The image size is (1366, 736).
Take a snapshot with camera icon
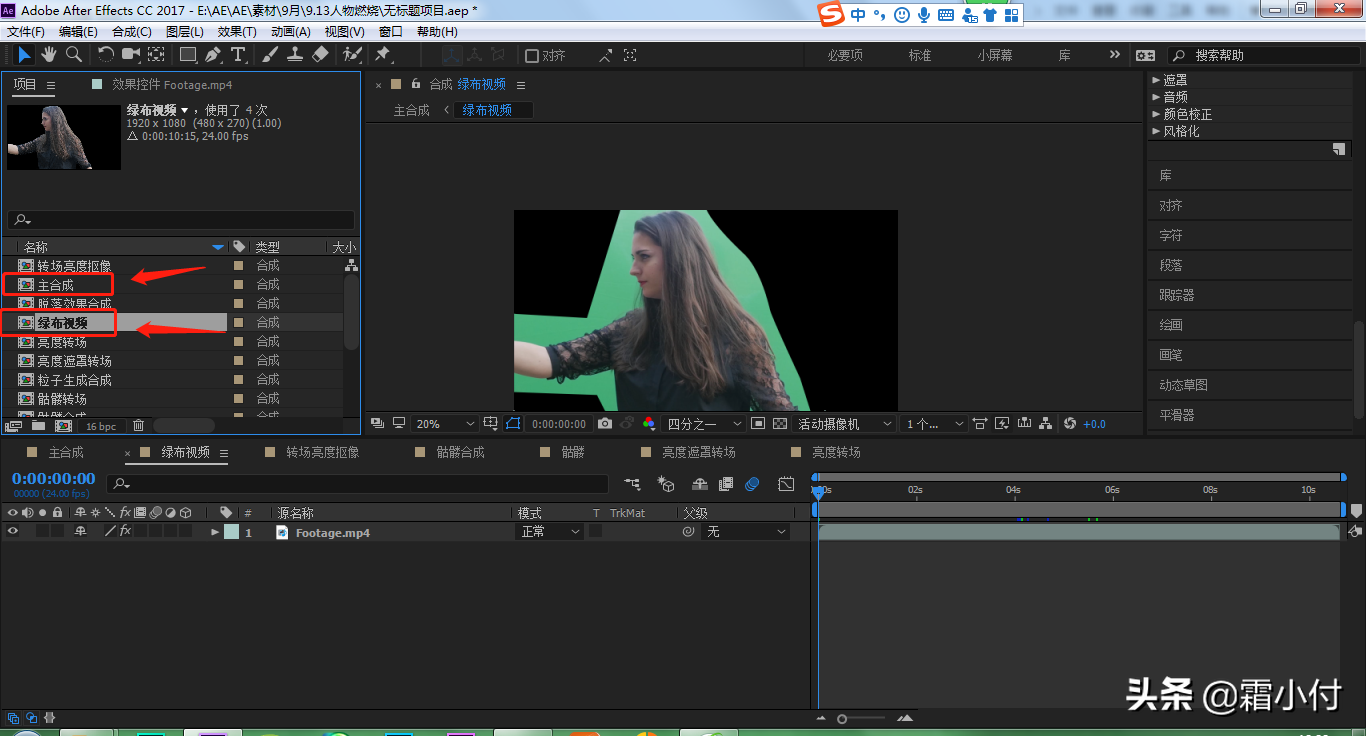click(605, 424)
